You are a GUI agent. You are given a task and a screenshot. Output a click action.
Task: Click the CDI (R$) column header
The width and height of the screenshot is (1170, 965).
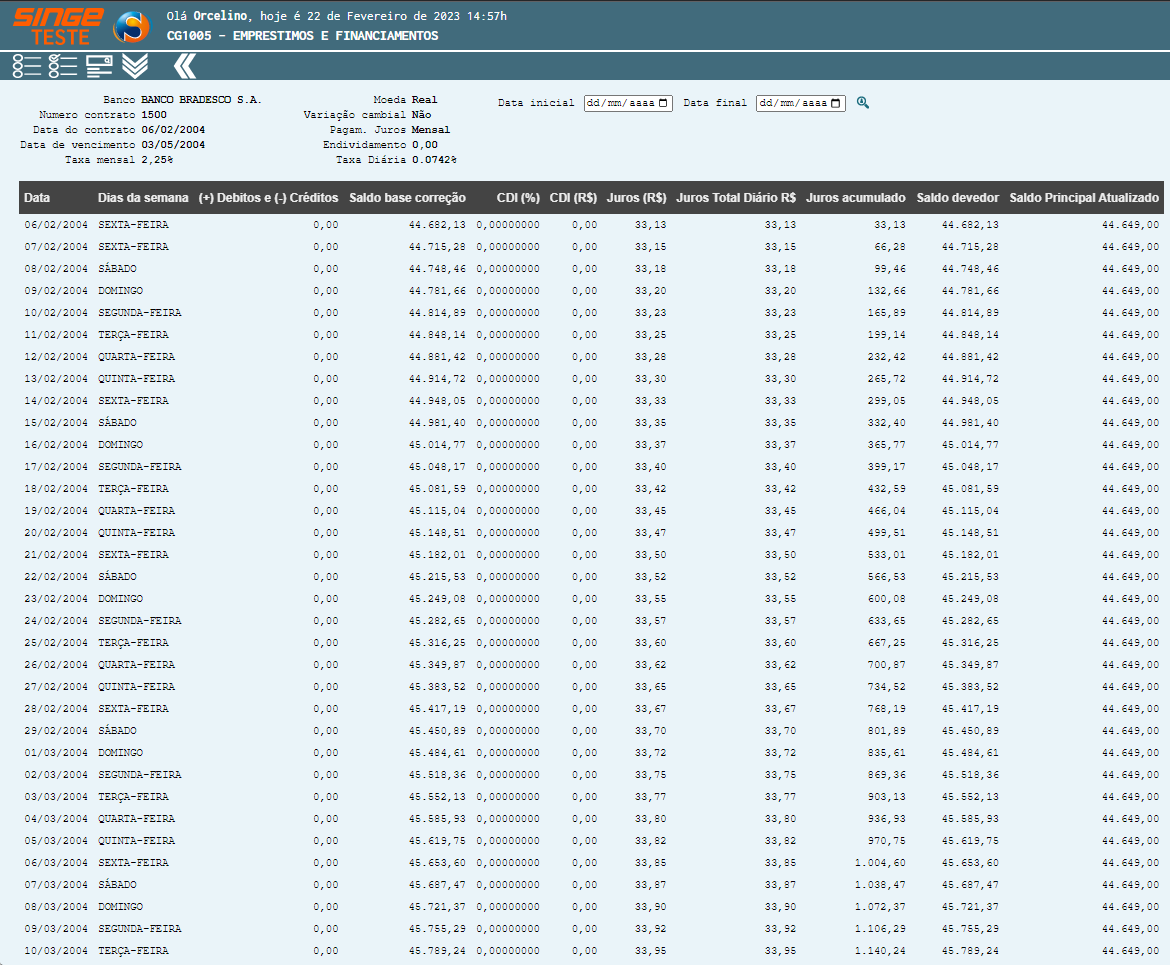pyautogui.click(x=573, y=198)
